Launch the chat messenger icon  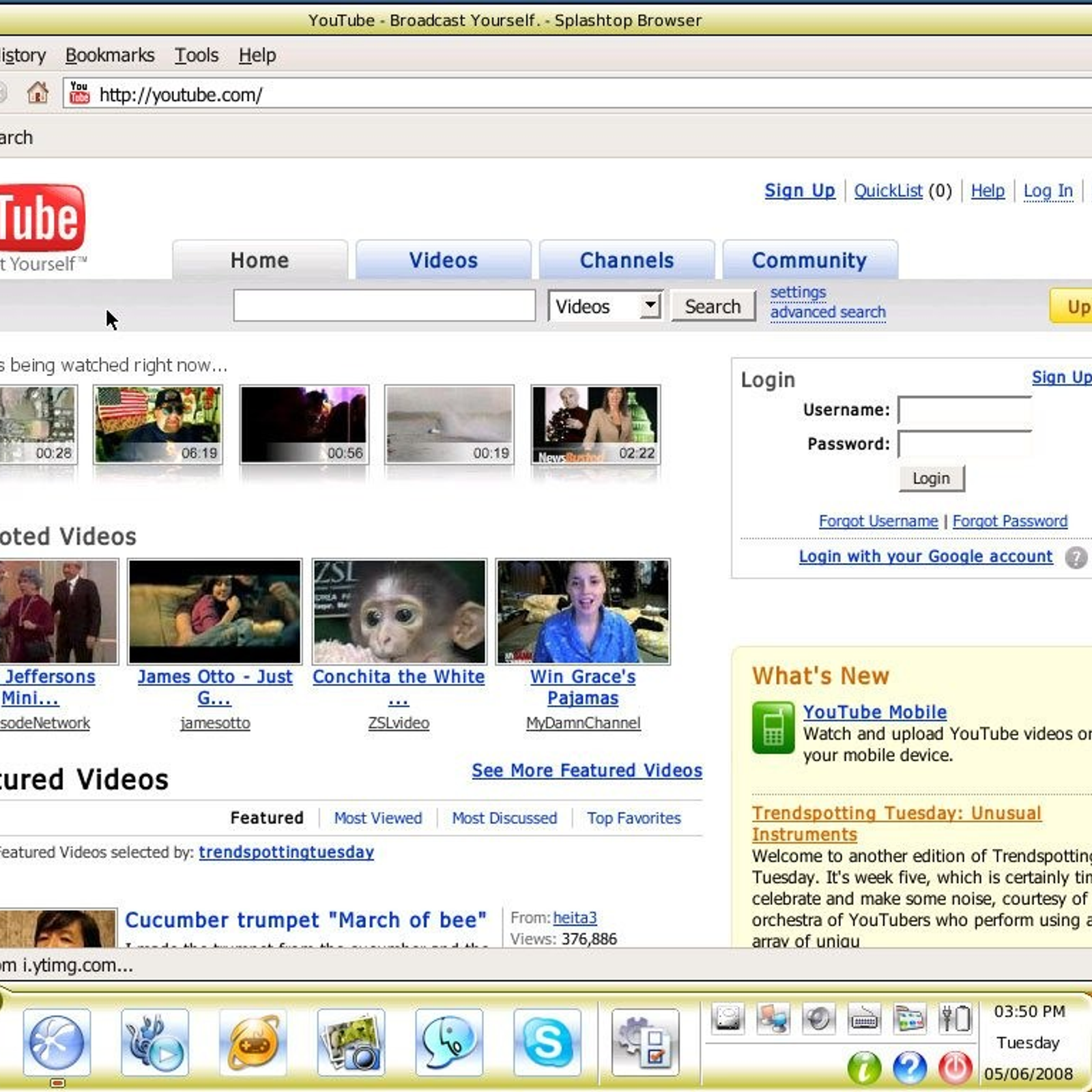[x=449, y=1042]
